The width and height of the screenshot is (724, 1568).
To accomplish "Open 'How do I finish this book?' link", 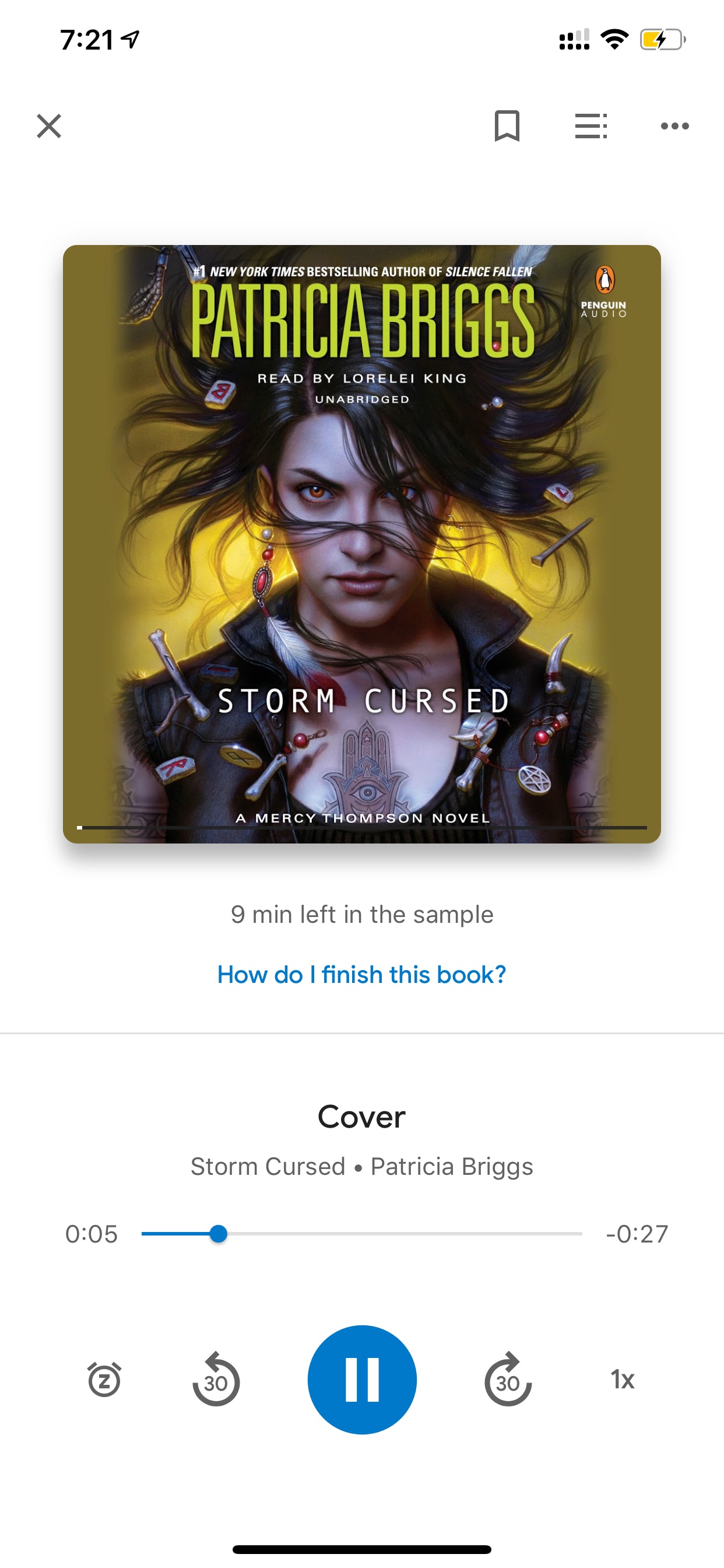I will coord(362,975).
